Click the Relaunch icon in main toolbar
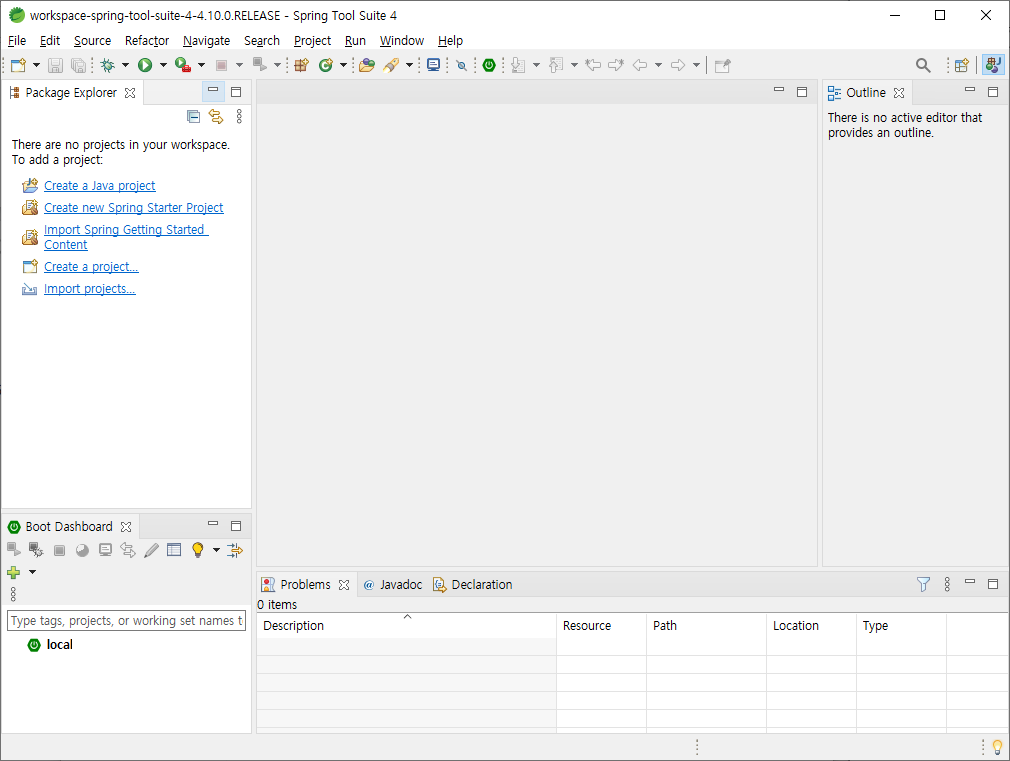The image size is (1010, 761). (259, 64)
